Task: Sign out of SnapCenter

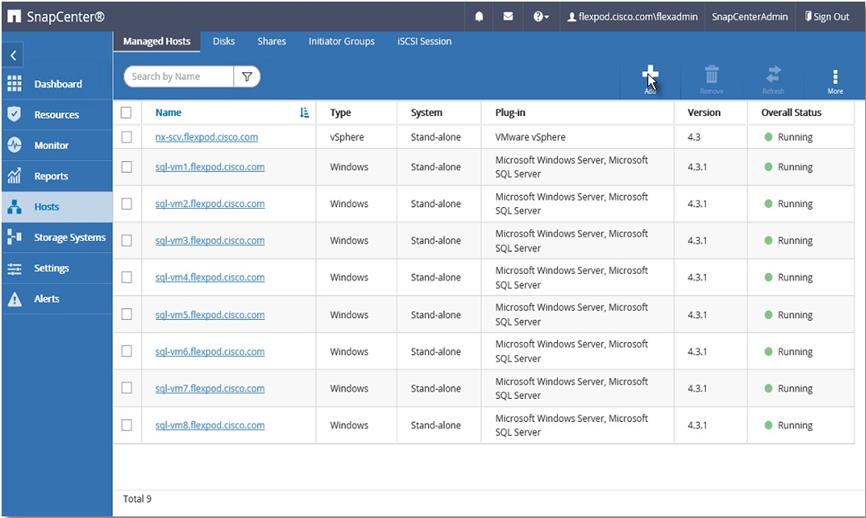Action: click(827, 17)
